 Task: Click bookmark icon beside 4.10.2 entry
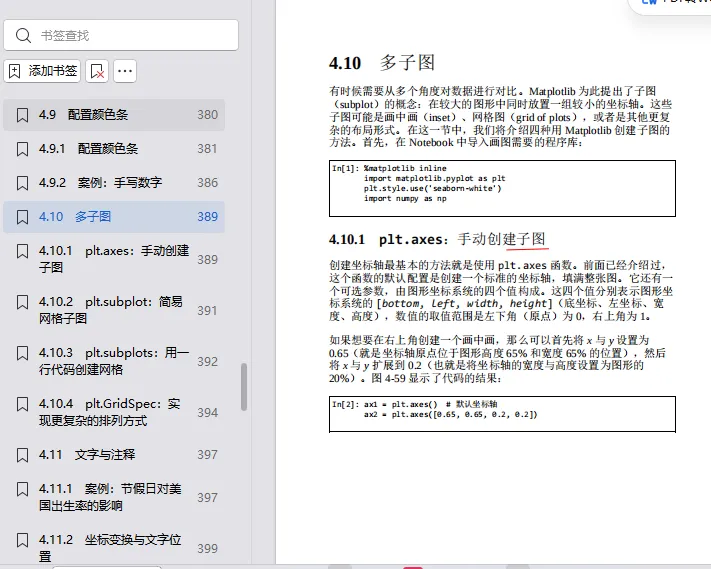(22, 302)
